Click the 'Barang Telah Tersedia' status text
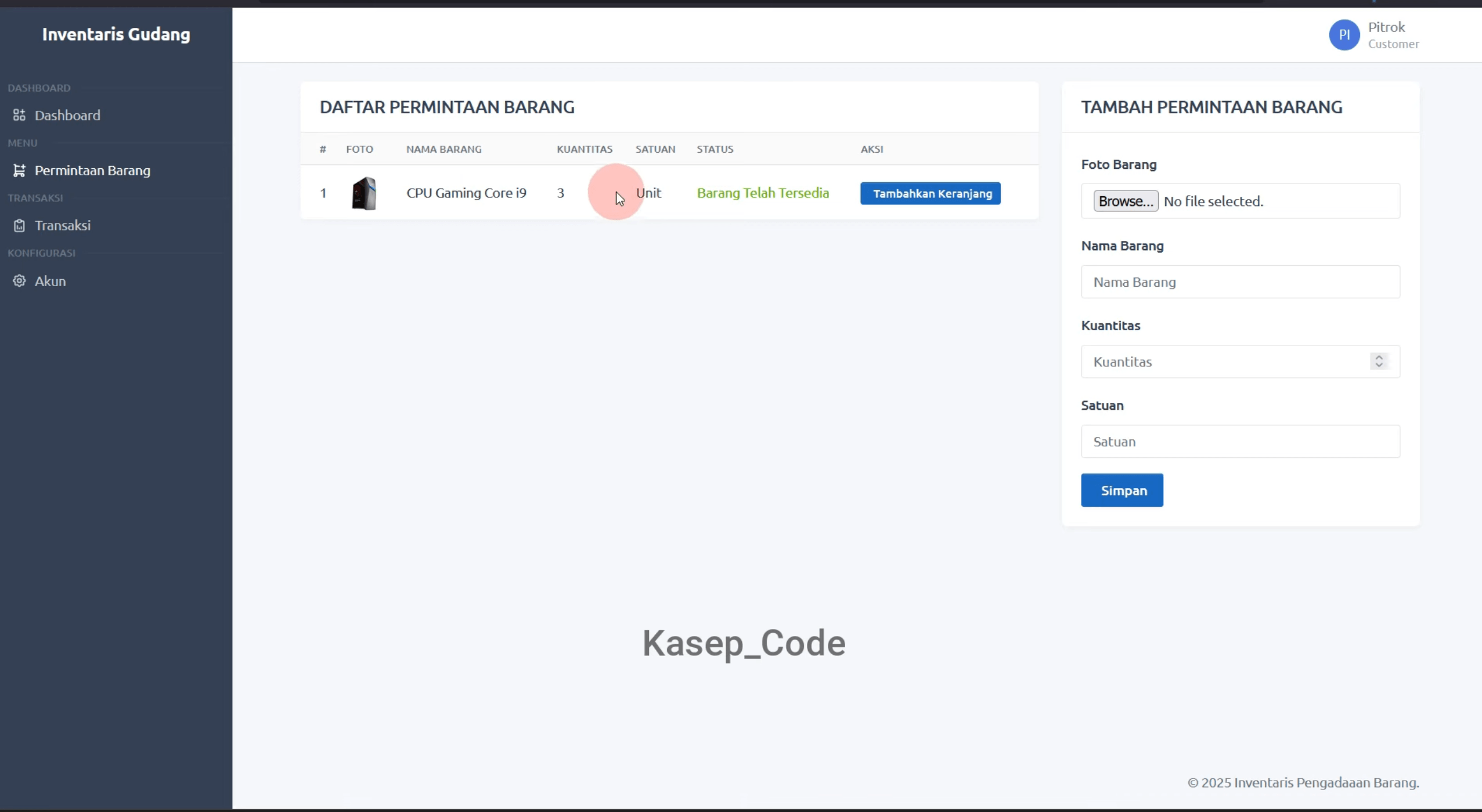This screenshot has width=1482, height=812. 763,193
